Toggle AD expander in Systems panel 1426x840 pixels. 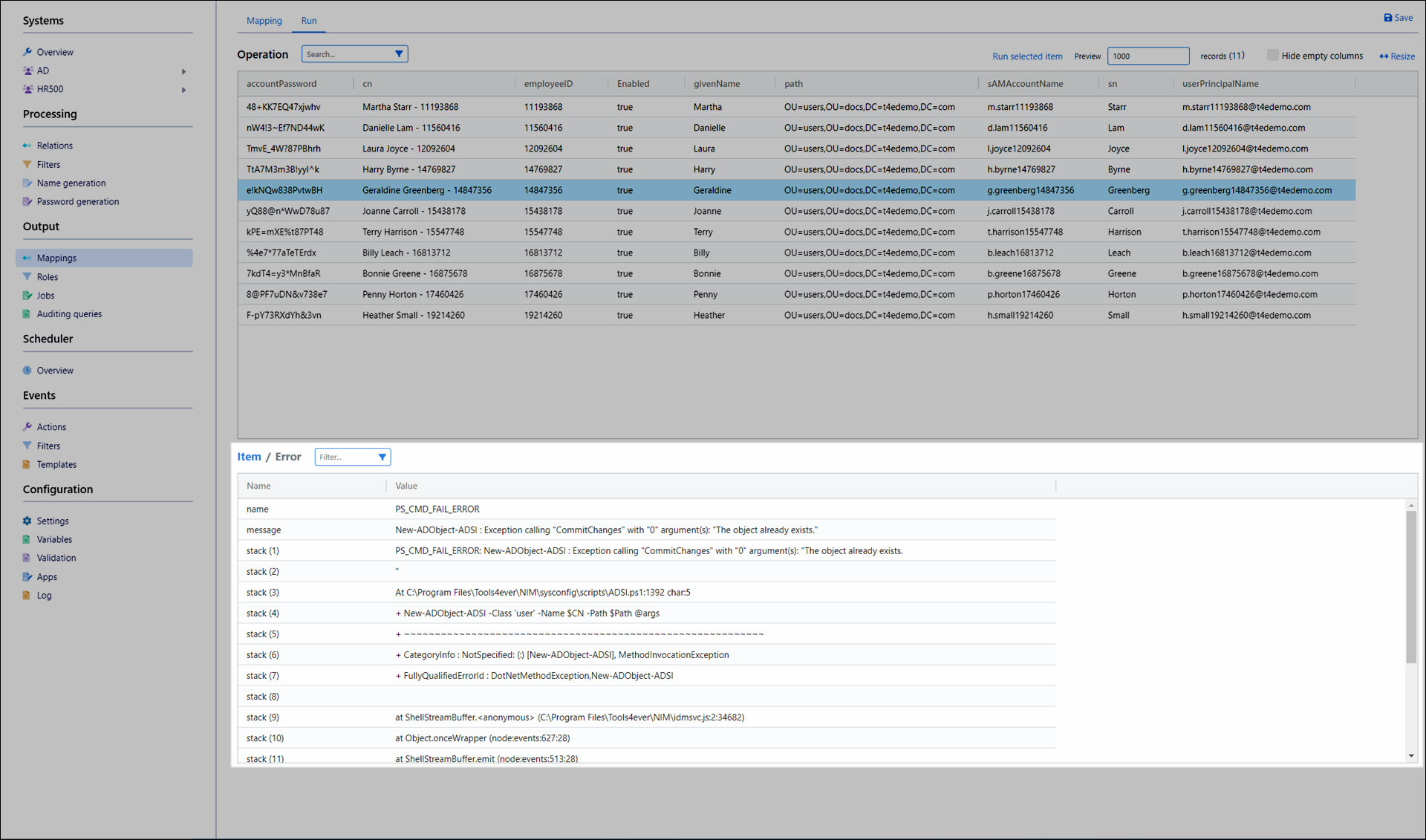pos(186,70)
